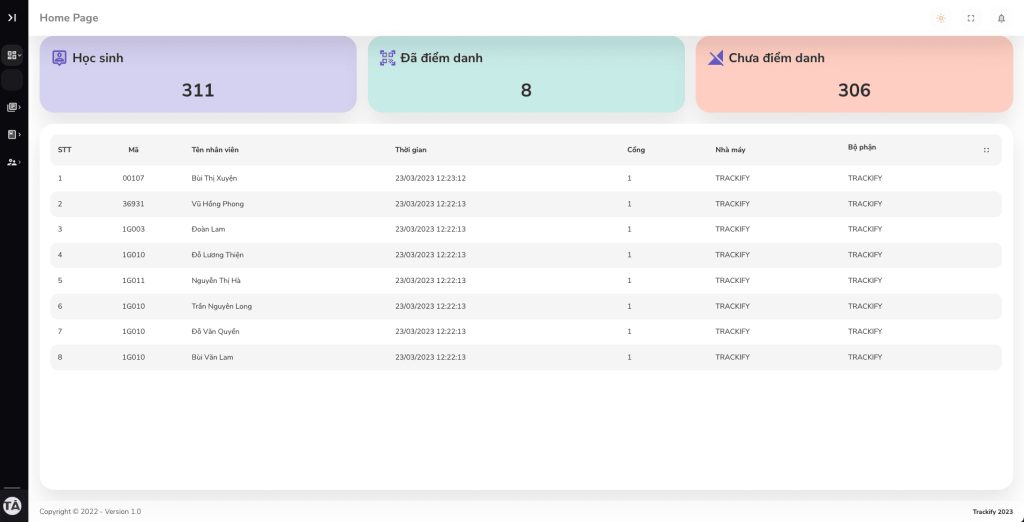Open the Chưa điểm danh card showing 306

(854, 75)
